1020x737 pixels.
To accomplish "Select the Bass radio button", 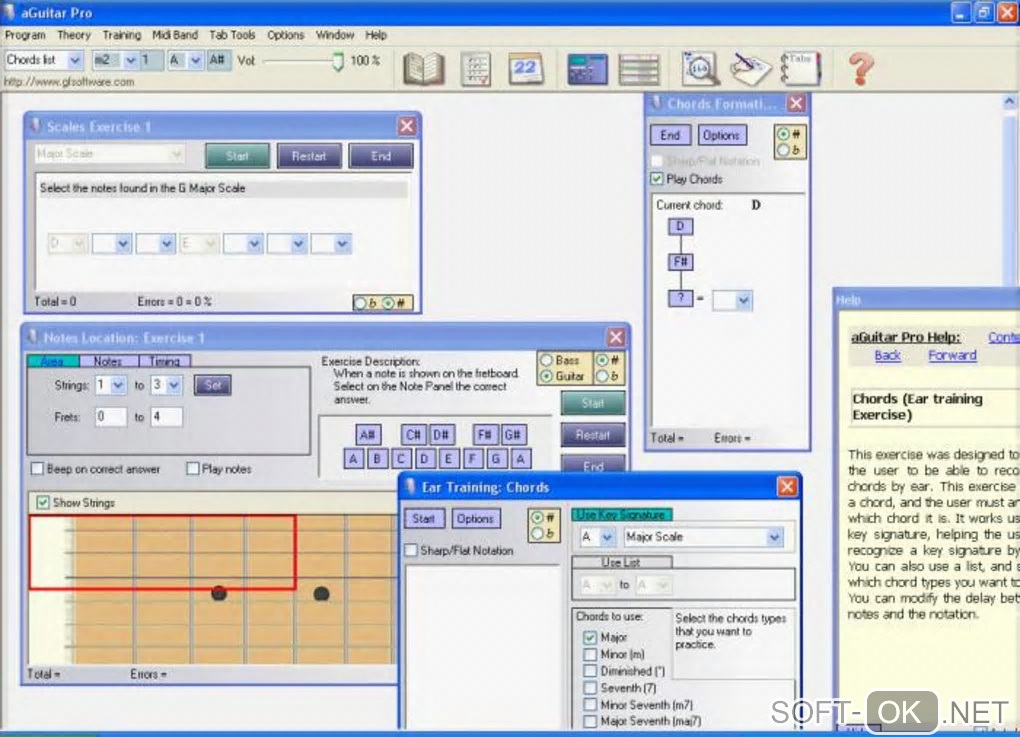I will coord(546,360).
